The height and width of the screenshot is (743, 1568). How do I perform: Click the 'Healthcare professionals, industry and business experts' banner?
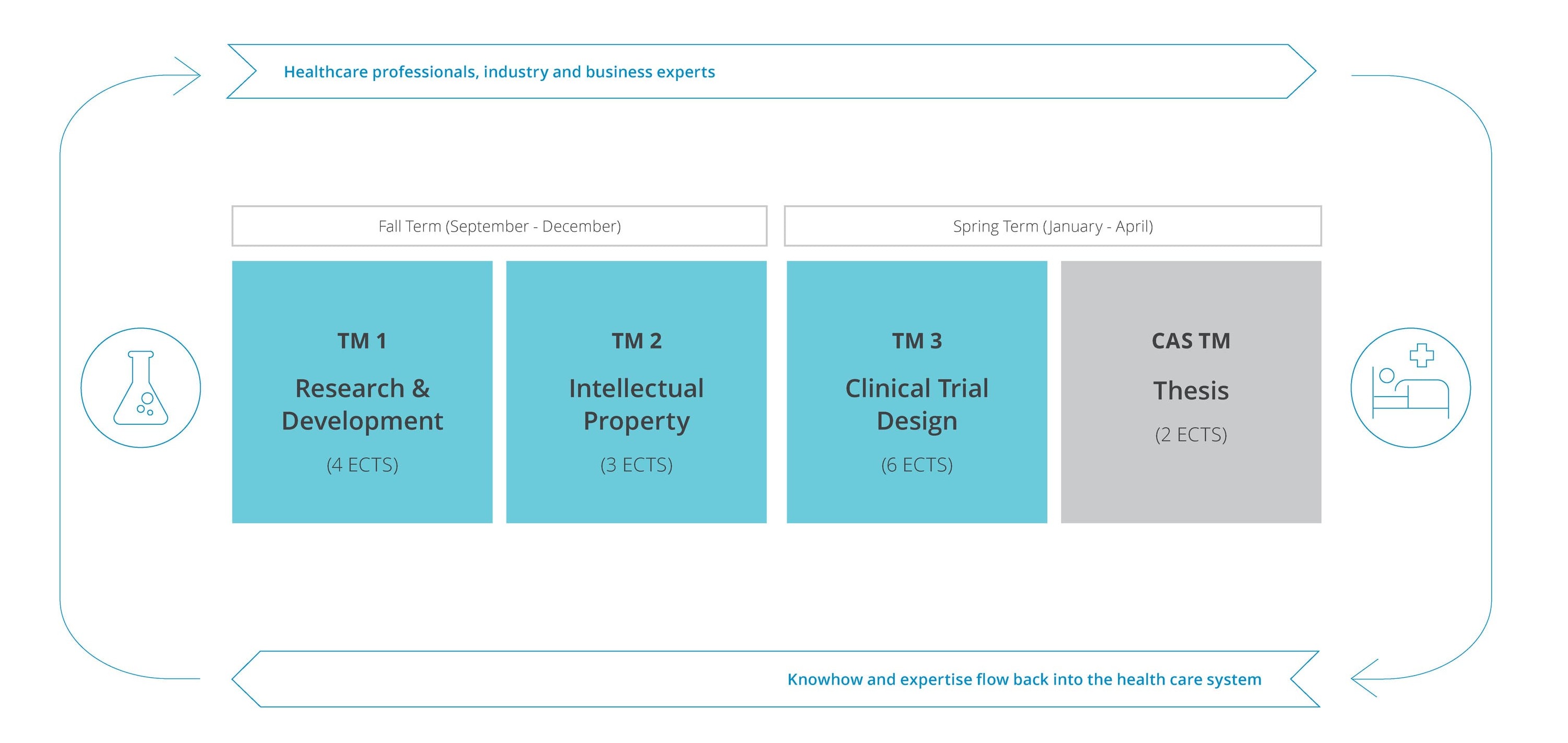coord(499,72)
